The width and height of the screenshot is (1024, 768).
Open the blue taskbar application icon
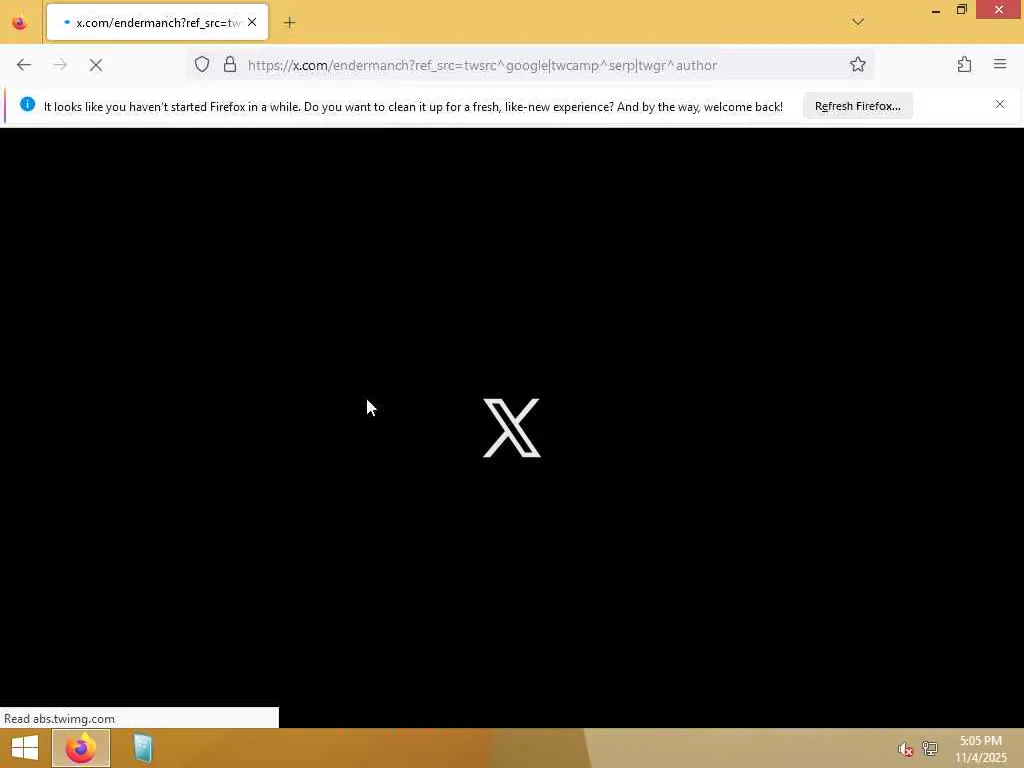143,748
